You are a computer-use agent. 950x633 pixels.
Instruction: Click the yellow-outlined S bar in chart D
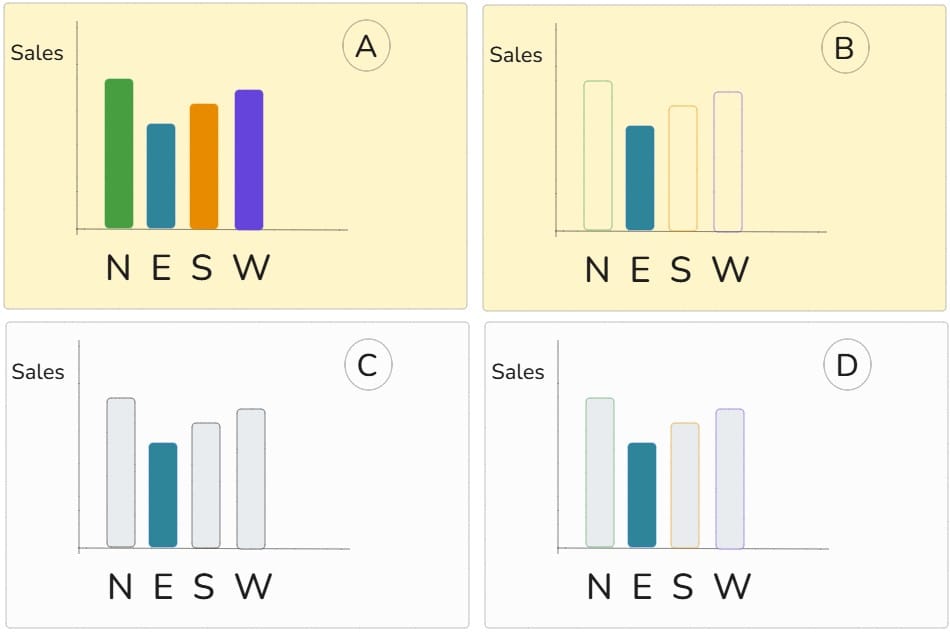[685, 485]
